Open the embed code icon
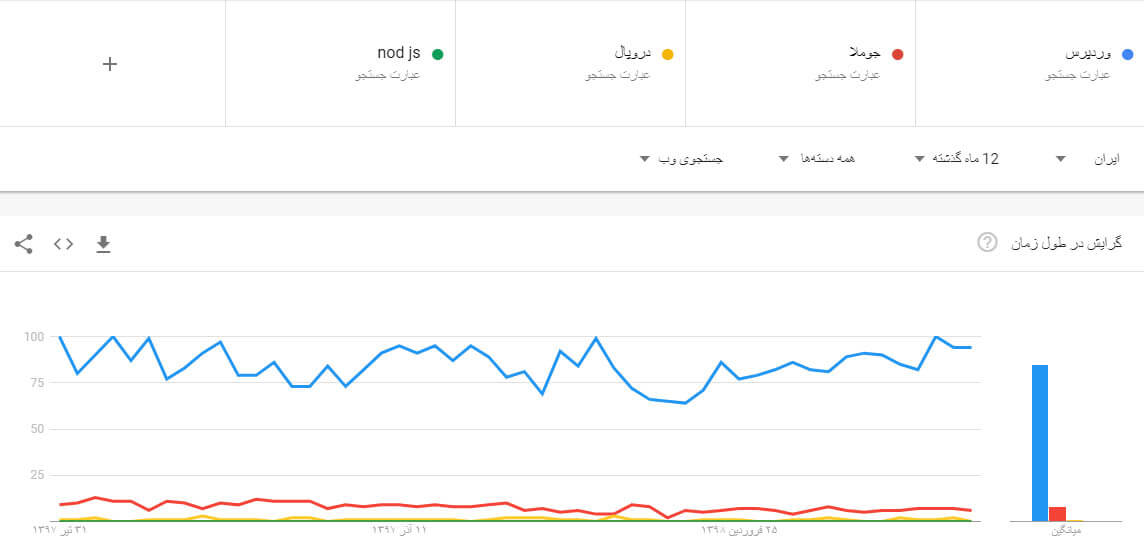The height and width of the screenshot is (547, 1144). pos(63,244)
